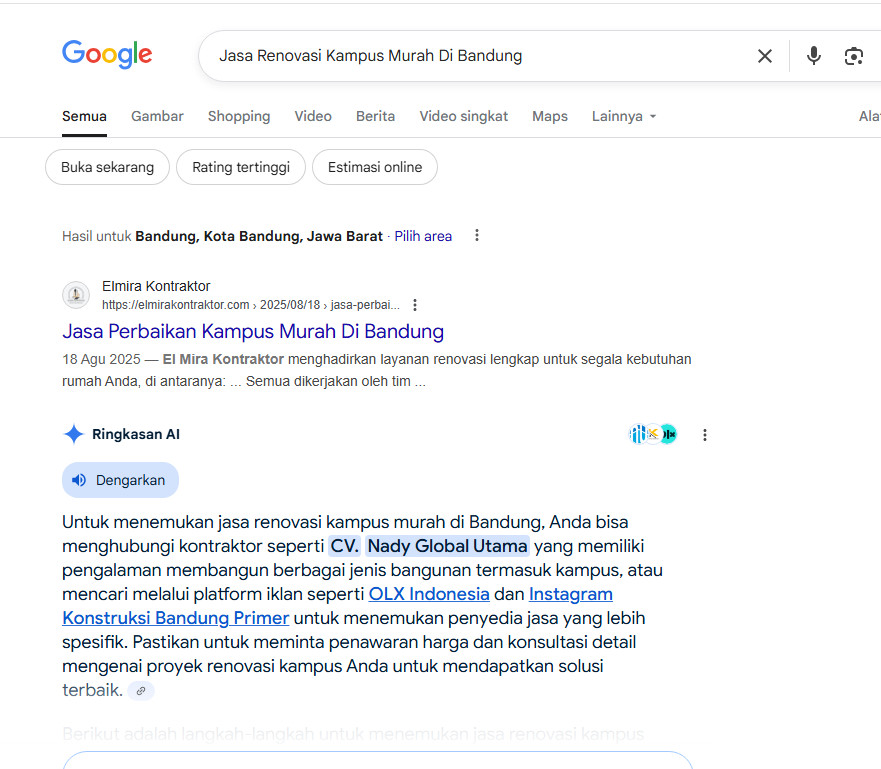Screen dimensions: 881x769
Task: Switch to the Maps tab
Action: [550, 116]
